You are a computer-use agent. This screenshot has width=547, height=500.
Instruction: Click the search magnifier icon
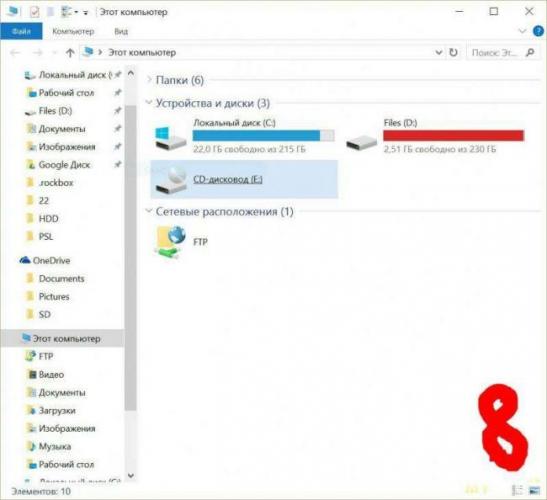530,52
